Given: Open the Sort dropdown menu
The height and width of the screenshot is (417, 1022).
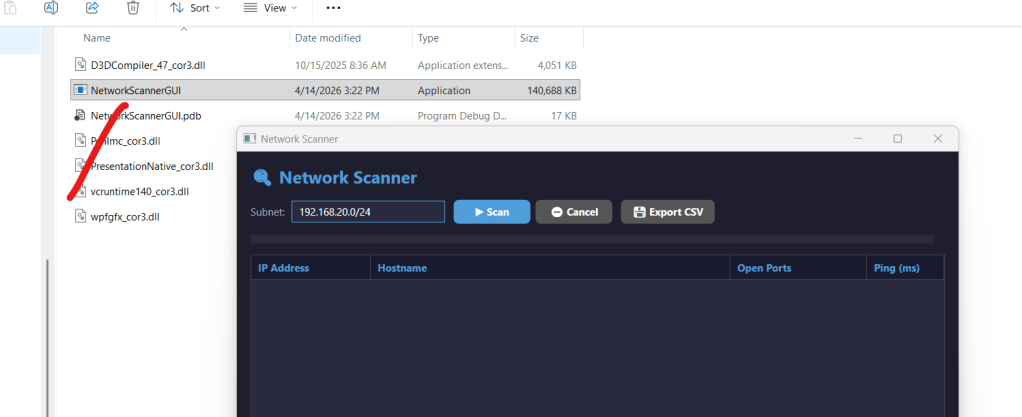Looking at the screenshot, I should (194, 8).
